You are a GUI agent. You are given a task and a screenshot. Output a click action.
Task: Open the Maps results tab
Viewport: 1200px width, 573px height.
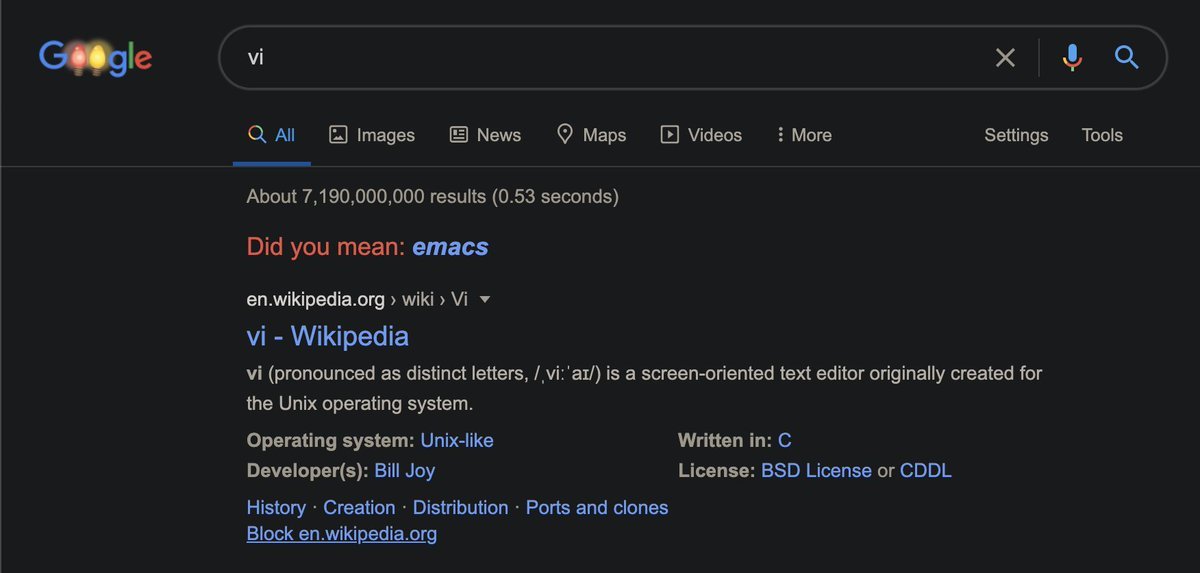pyautogui.click(x=591, y=135)
